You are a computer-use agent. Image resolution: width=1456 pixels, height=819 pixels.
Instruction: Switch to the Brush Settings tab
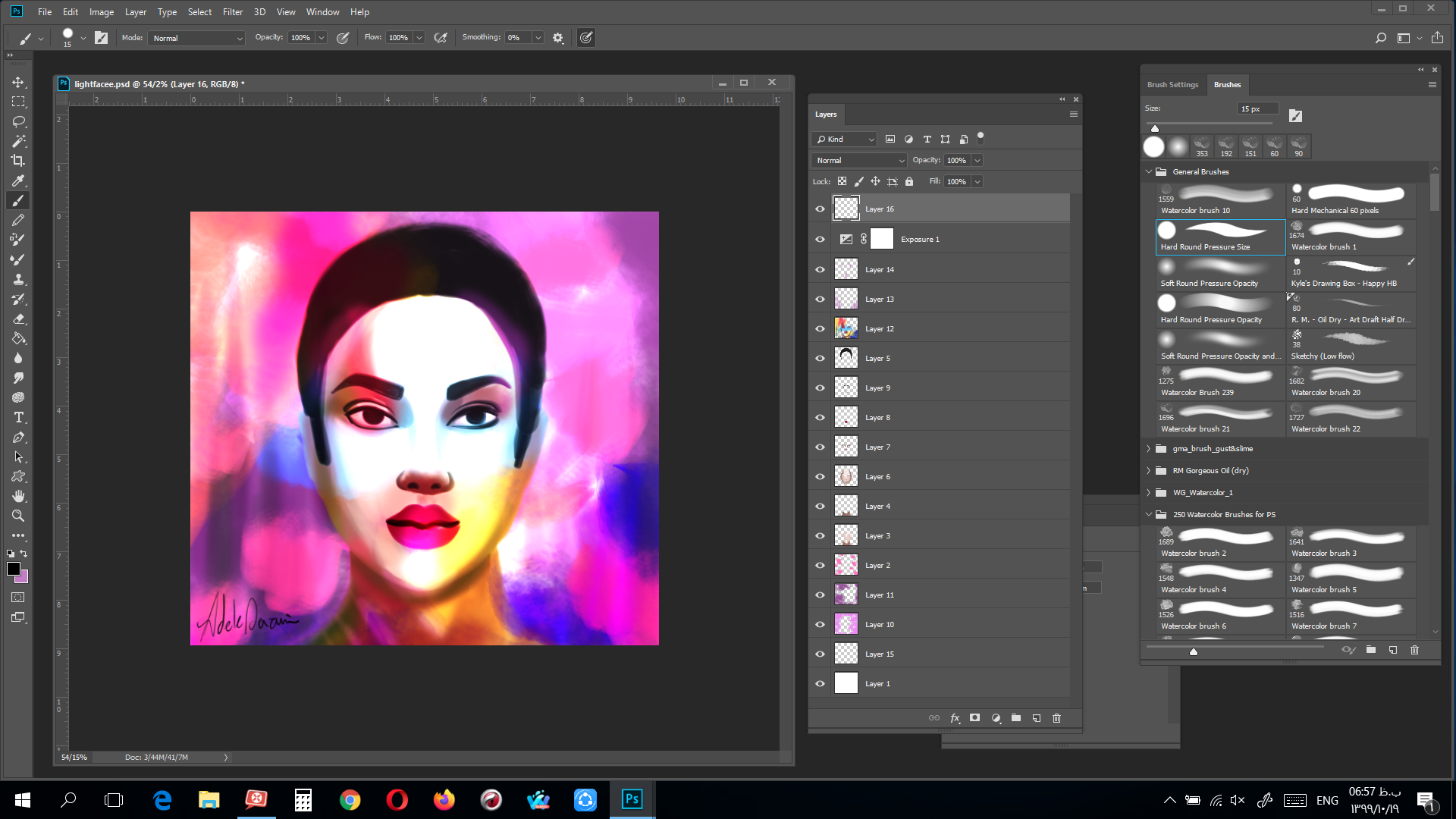click(1172, 85)
